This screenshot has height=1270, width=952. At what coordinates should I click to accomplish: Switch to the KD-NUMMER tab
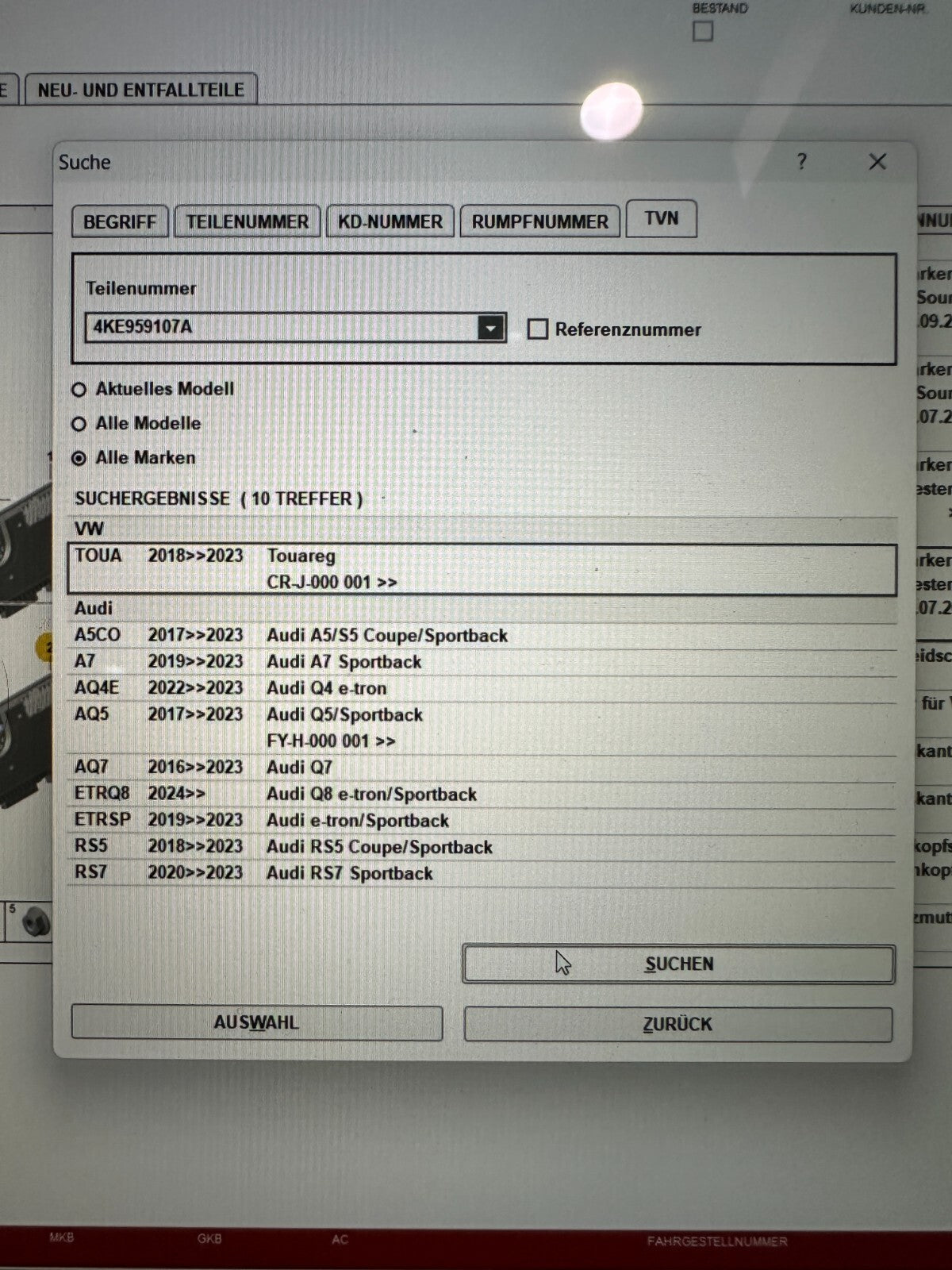[390, 221]
